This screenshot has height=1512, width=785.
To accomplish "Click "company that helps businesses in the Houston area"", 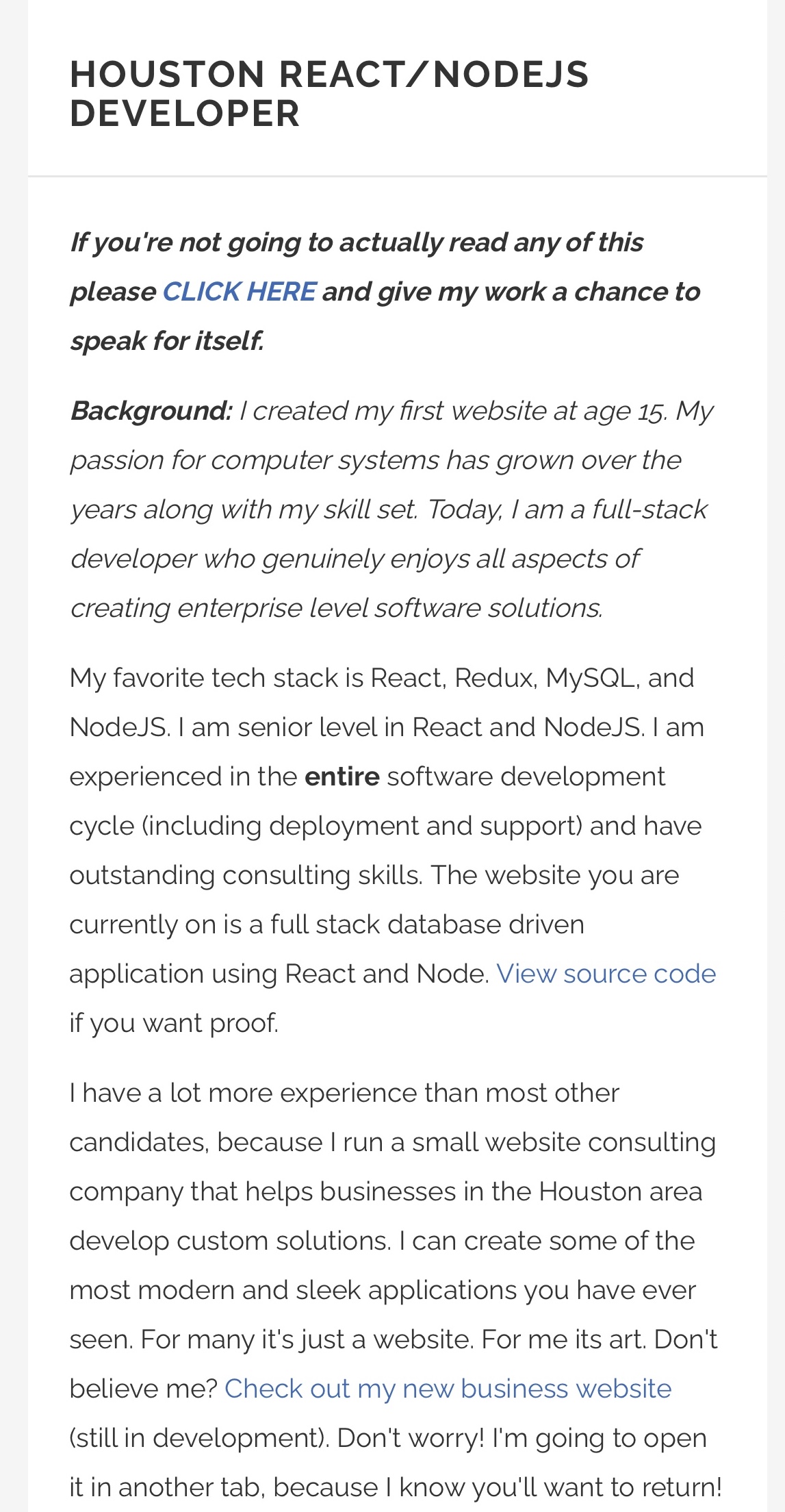I will (385, 1192).
